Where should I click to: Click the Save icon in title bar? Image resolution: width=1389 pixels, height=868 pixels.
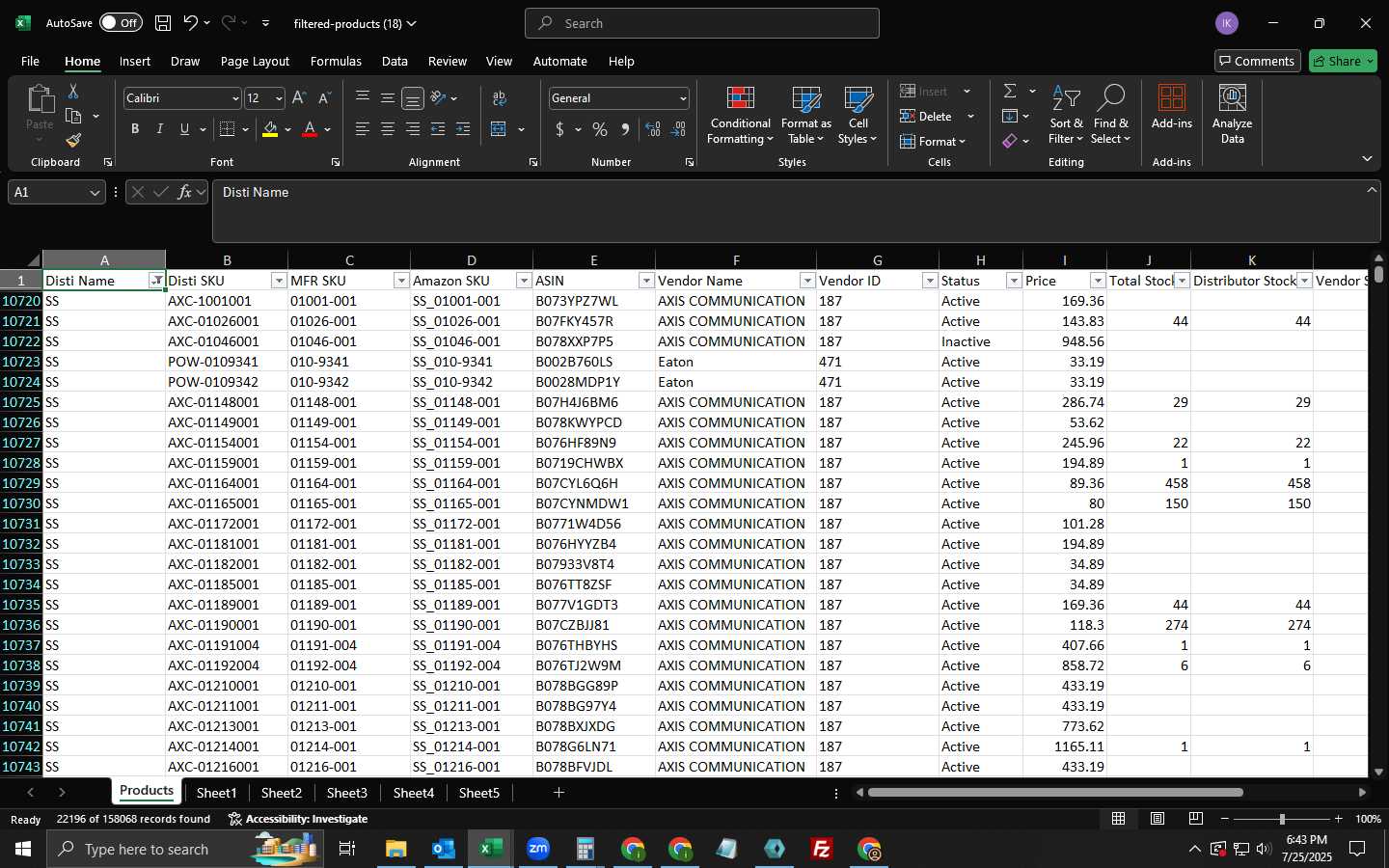point(163,23)
